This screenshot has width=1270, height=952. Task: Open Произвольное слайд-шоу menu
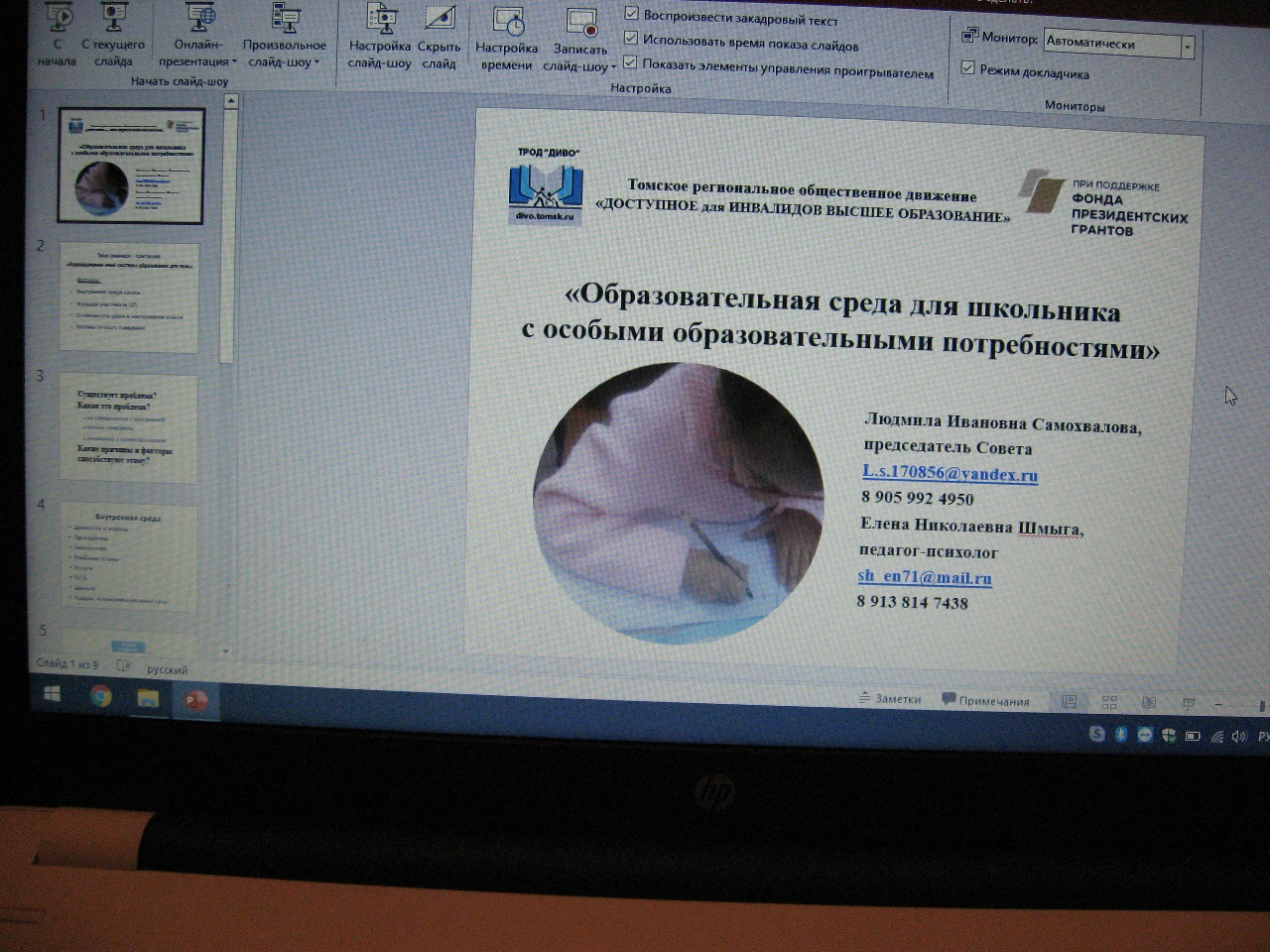(x=285, y=39)
